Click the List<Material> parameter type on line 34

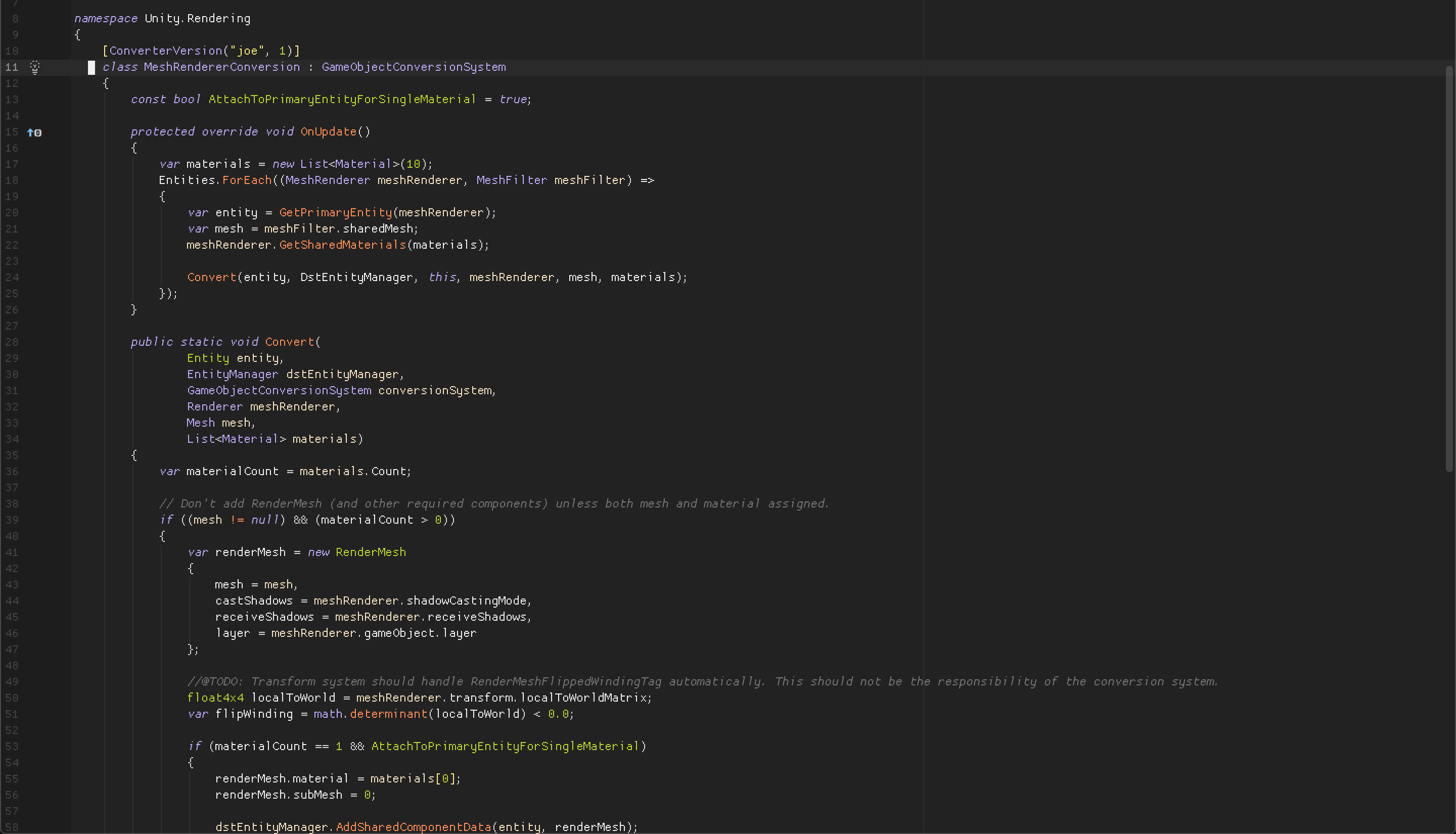point(237,439)
